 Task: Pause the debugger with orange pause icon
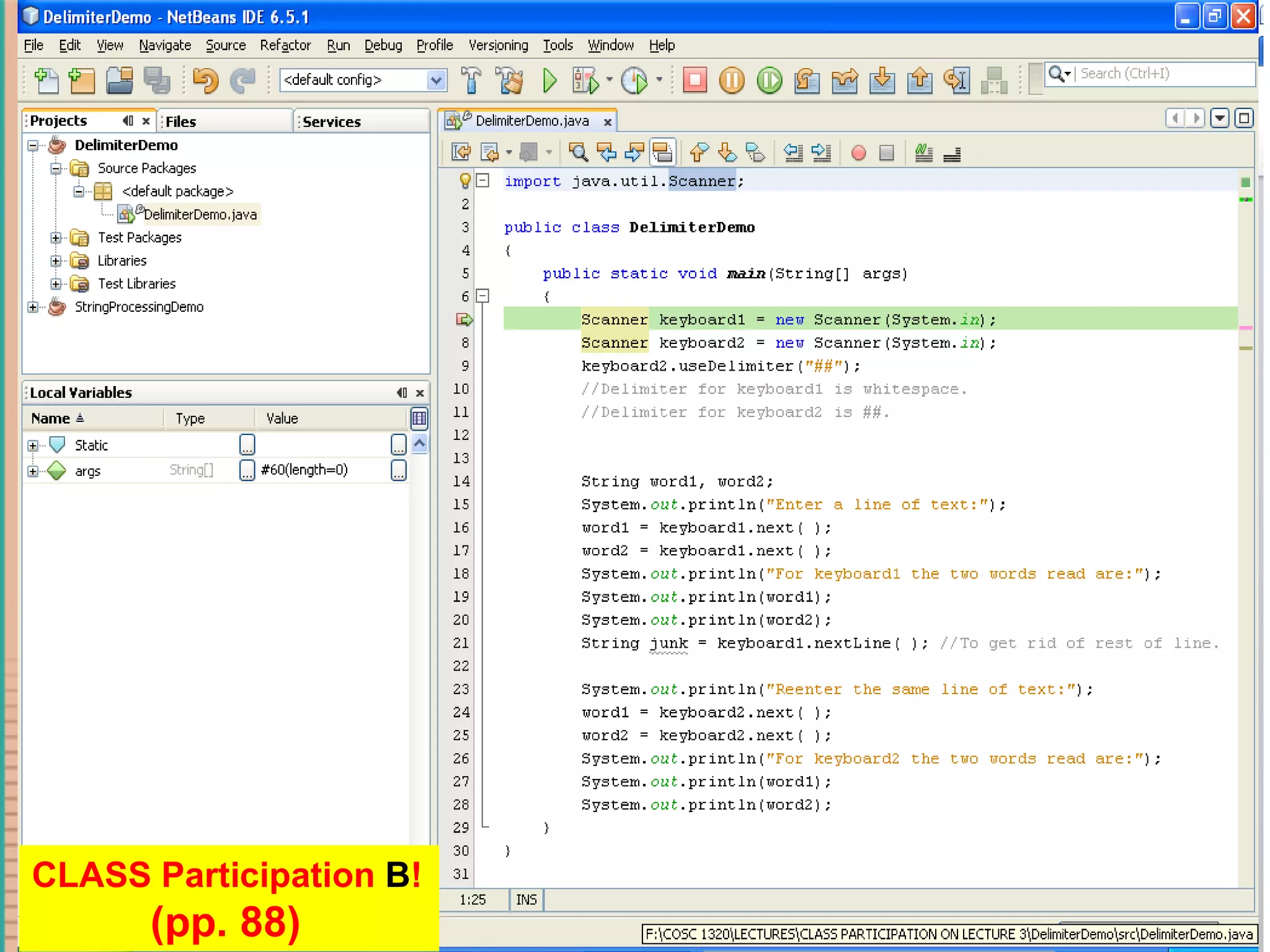click(x=732, y=81)
